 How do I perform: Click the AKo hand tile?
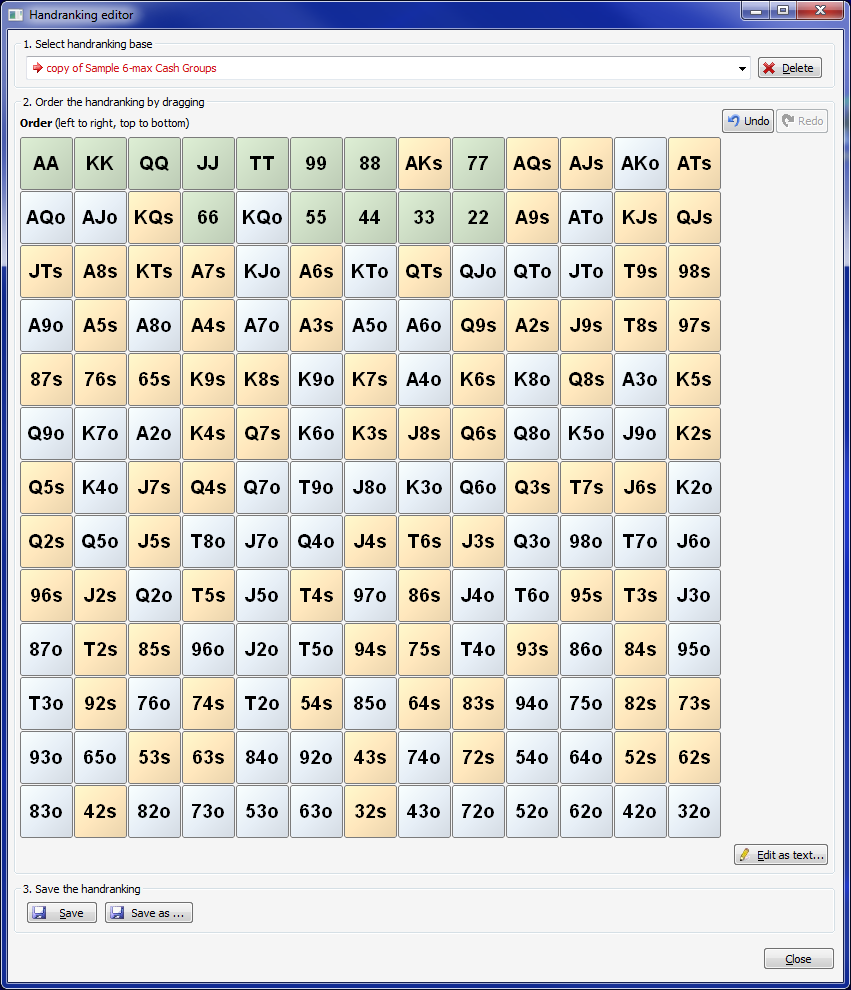tap(640, 164)
